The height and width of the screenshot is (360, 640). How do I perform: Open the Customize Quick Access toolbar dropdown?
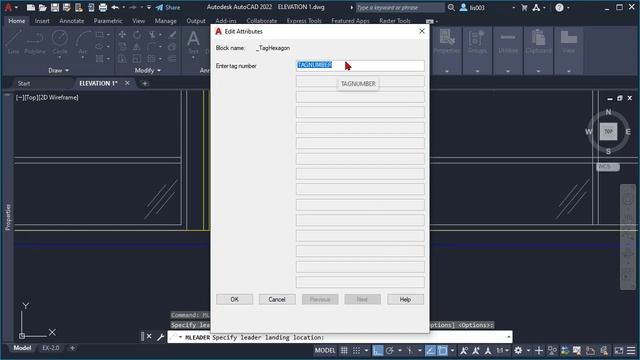click(x=149, y=7)
